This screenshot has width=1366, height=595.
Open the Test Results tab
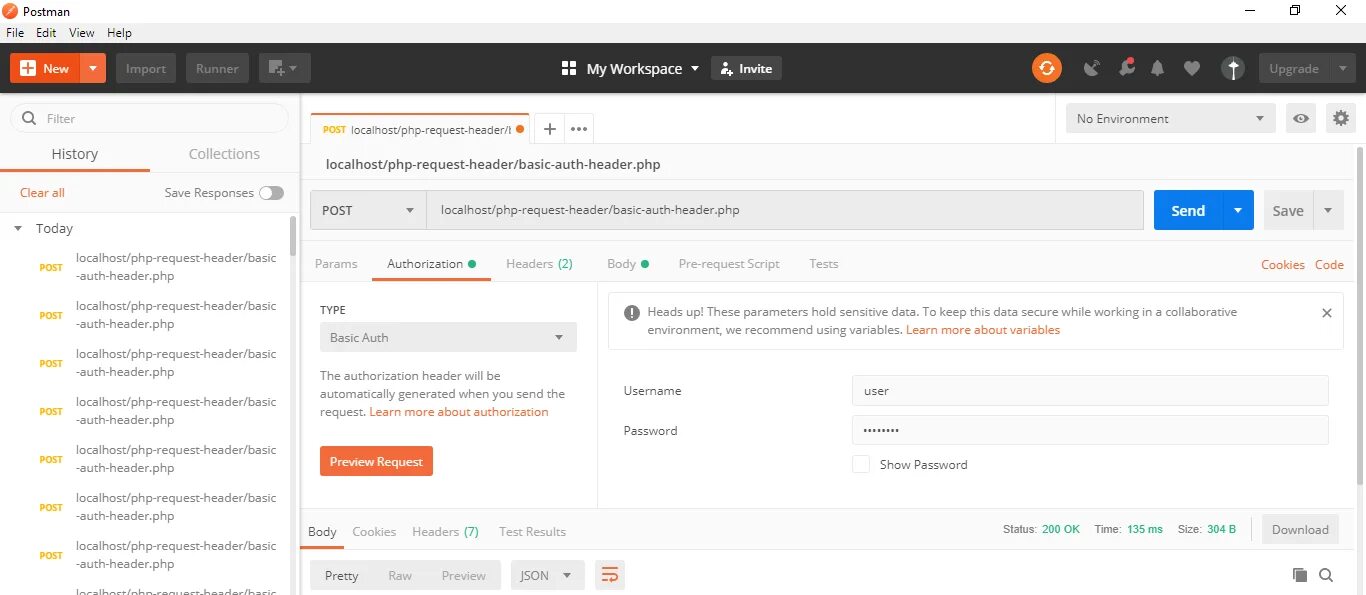532,531
